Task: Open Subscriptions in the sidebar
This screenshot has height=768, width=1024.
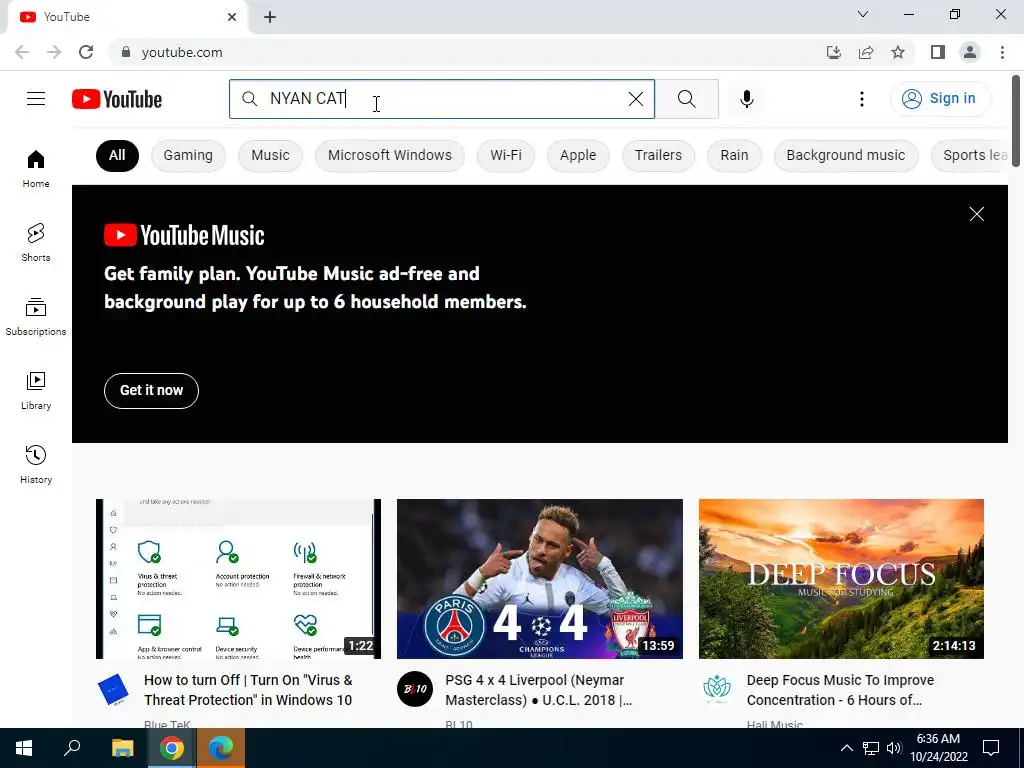Action: (36, 317)
